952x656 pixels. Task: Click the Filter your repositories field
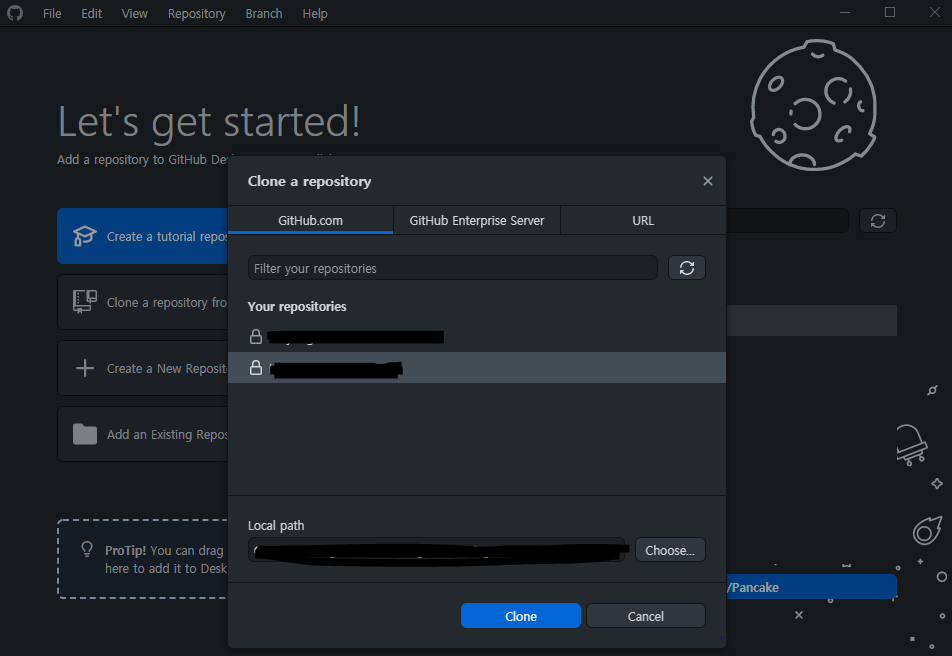(452, 268)
